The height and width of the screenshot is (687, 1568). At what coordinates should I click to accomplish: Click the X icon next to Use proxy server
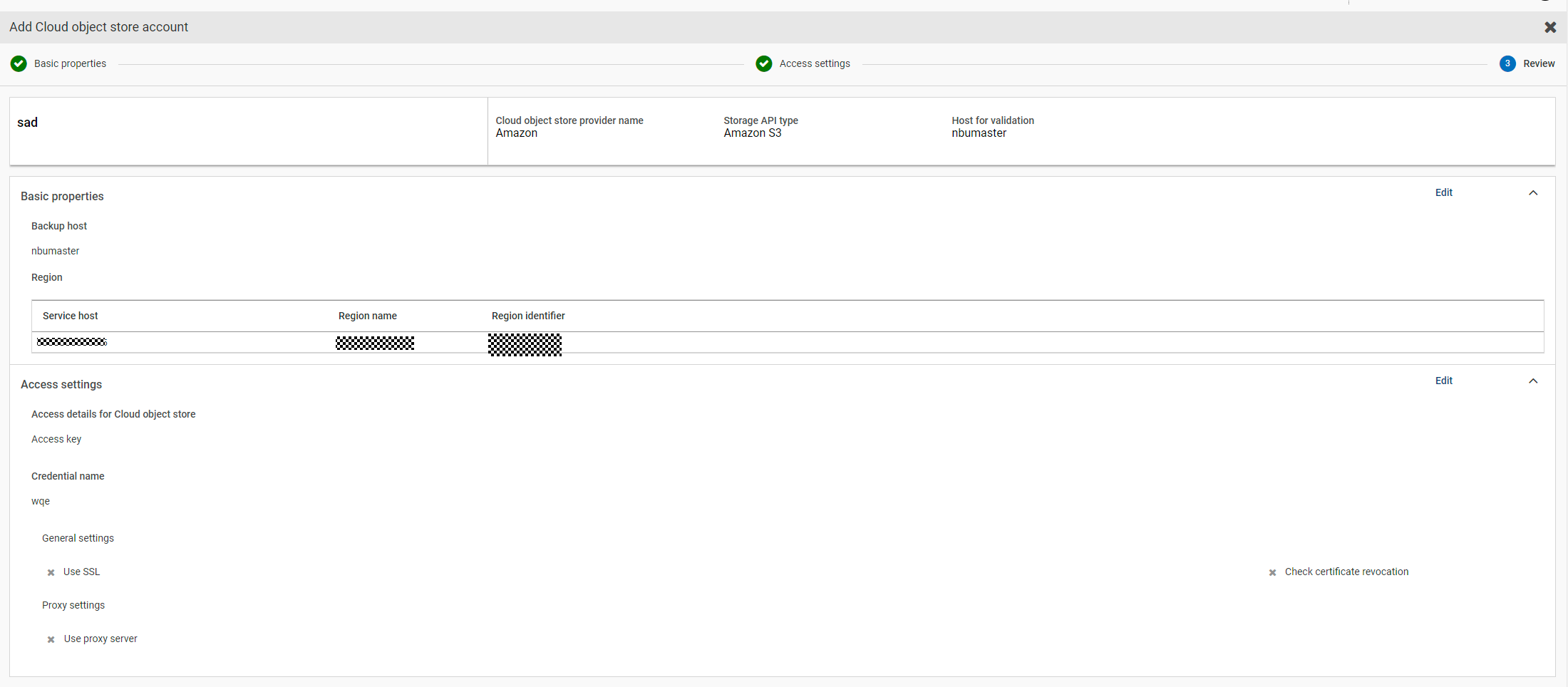pyautogui.click(x=51, y=639)
